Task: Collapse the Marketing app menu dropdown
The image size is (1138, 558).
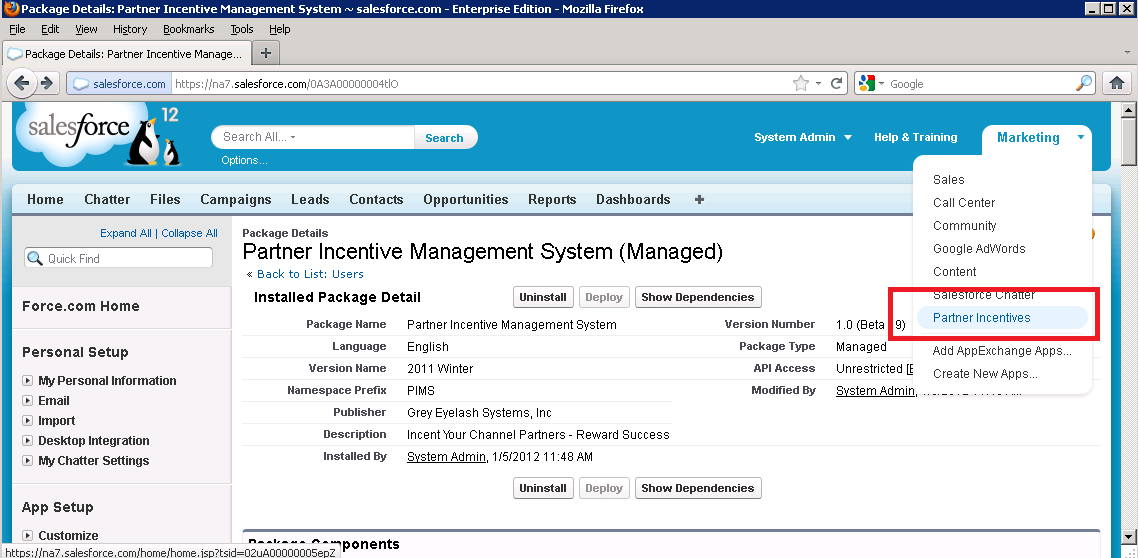Action: 1080,138
